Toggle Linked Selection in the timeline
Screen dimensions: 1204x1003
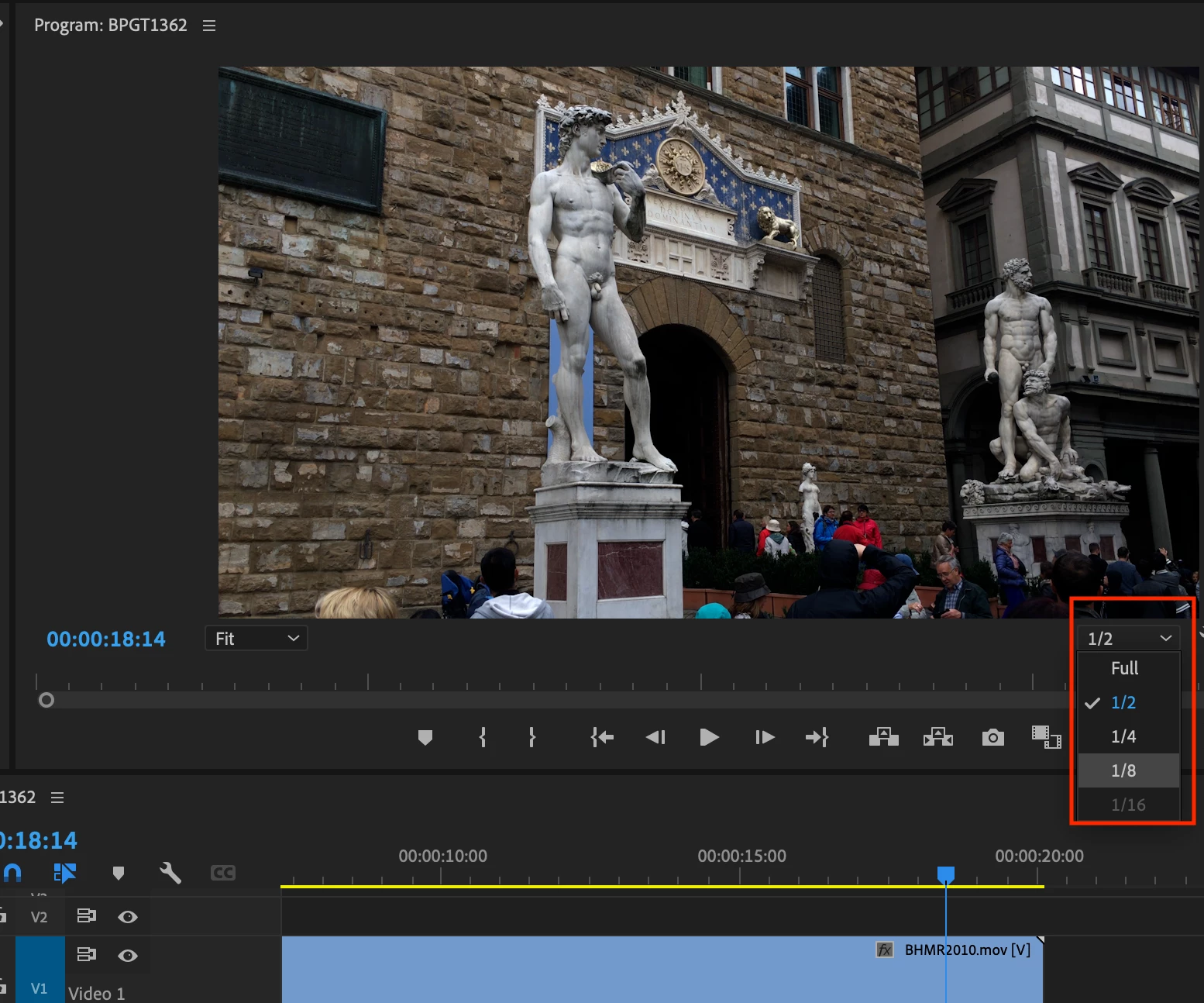point(65,874)
